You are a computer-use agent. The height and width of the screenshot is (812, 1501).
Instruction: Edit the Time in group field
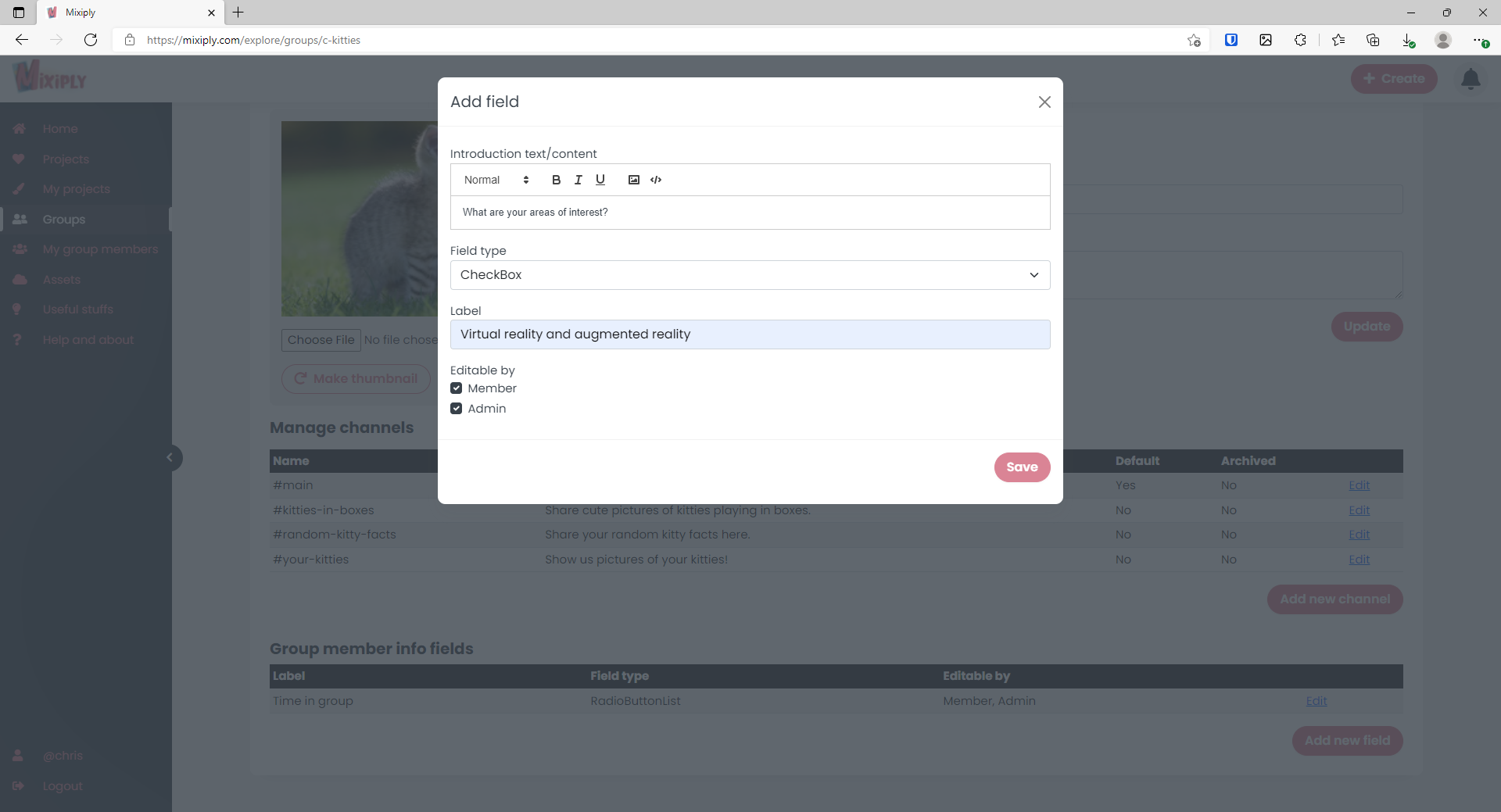tap(1317, 701)
